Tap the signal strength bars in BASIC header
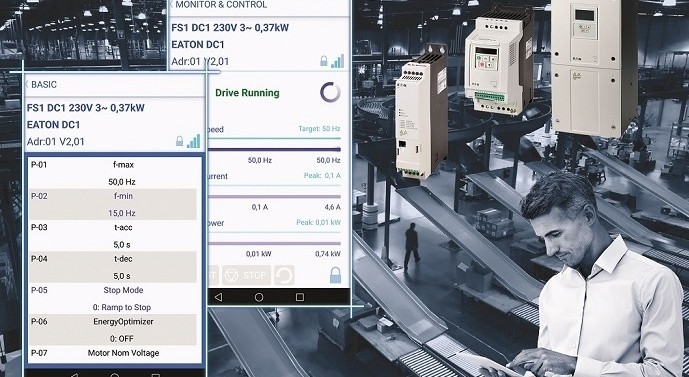Image resolution: width=689 pixels, height=377 pixels. point(193,141)
